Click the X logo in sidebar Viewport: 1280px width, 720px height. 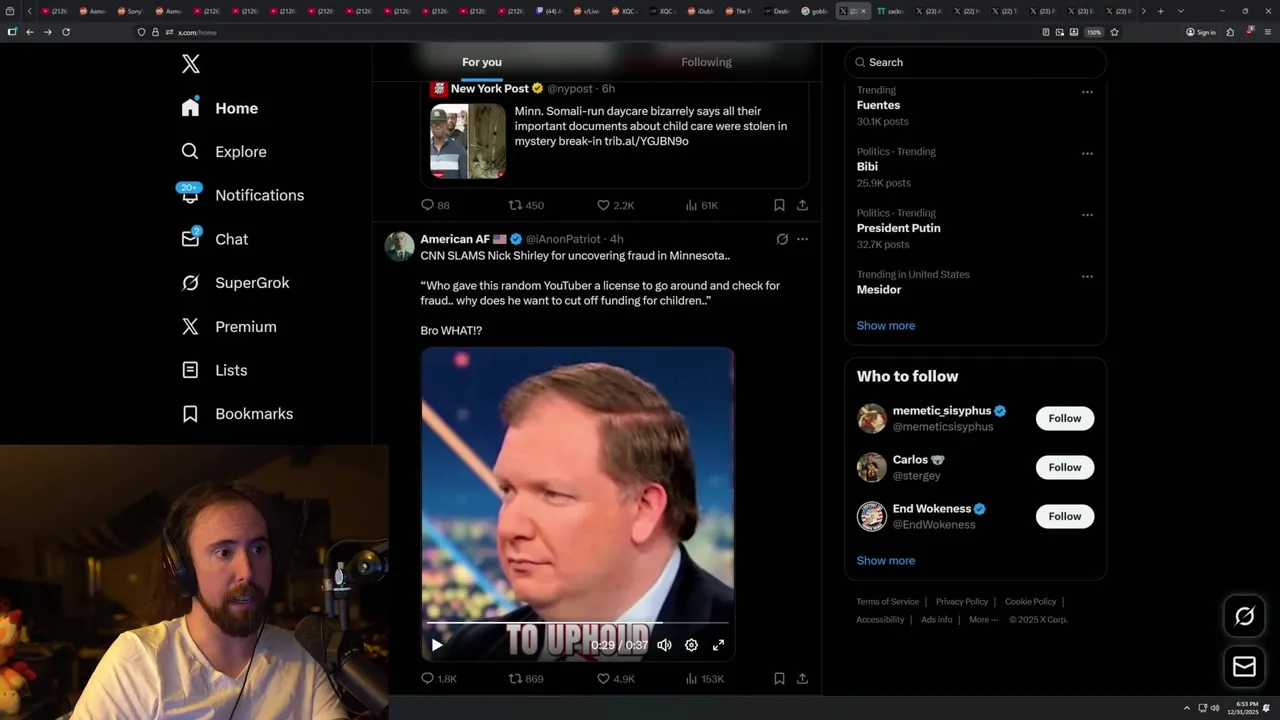(x=191, y=64)
